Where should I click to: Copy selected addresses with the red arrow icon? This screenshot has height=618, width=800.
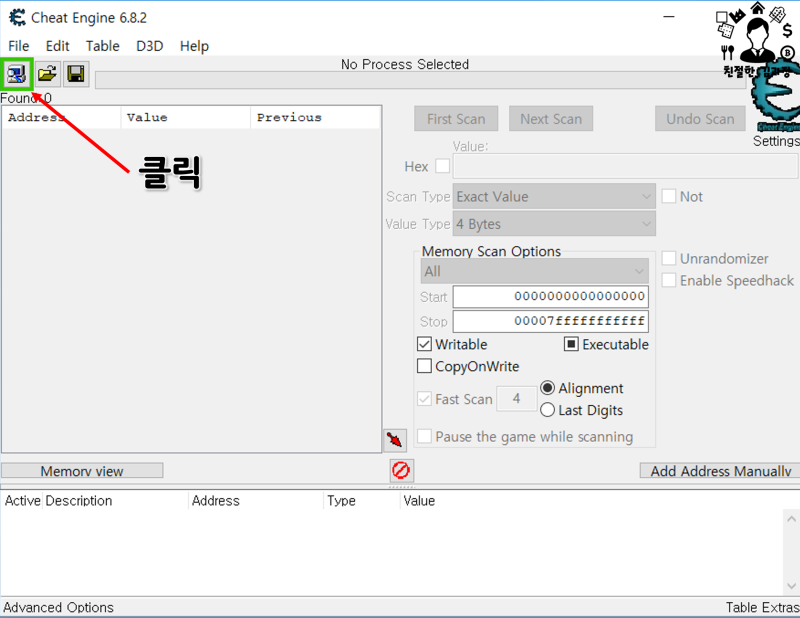coord(395,440)
